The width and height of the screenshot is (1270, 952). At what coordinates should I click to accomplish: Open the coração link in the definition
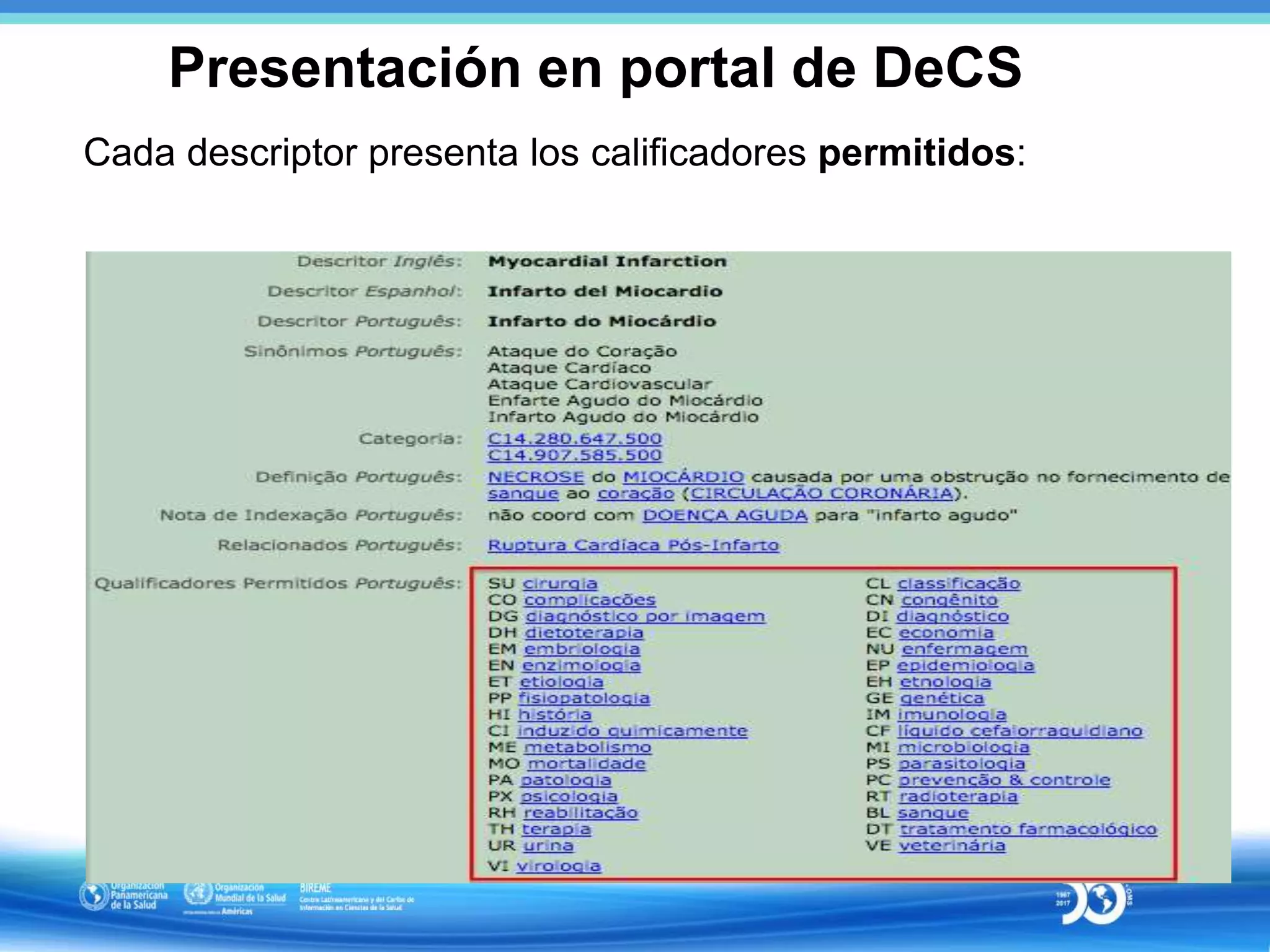click(636, 494)
